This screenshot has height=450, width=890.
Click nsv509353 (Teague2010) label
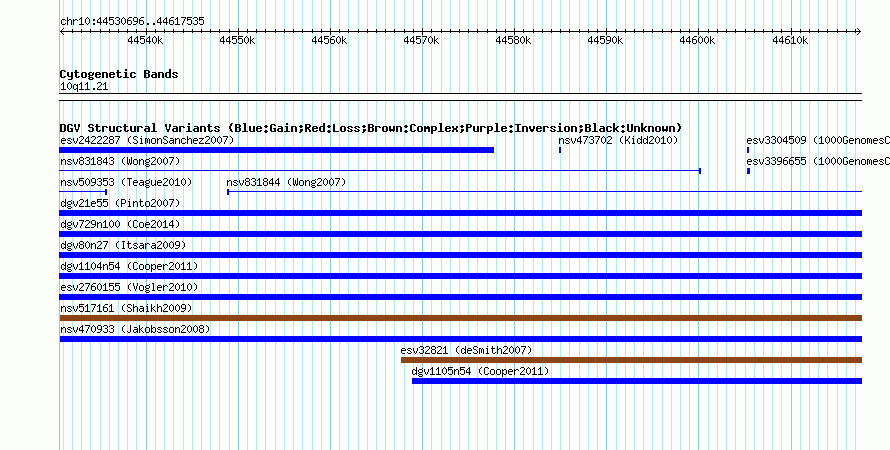coord(126,182)
